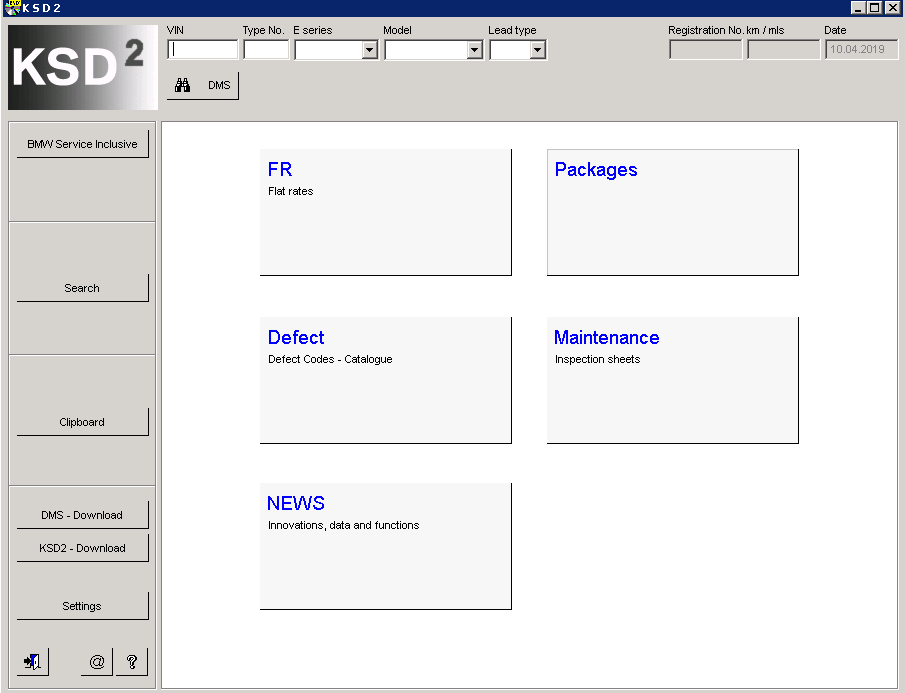Minimize the KSD2 window

(858, 8)
